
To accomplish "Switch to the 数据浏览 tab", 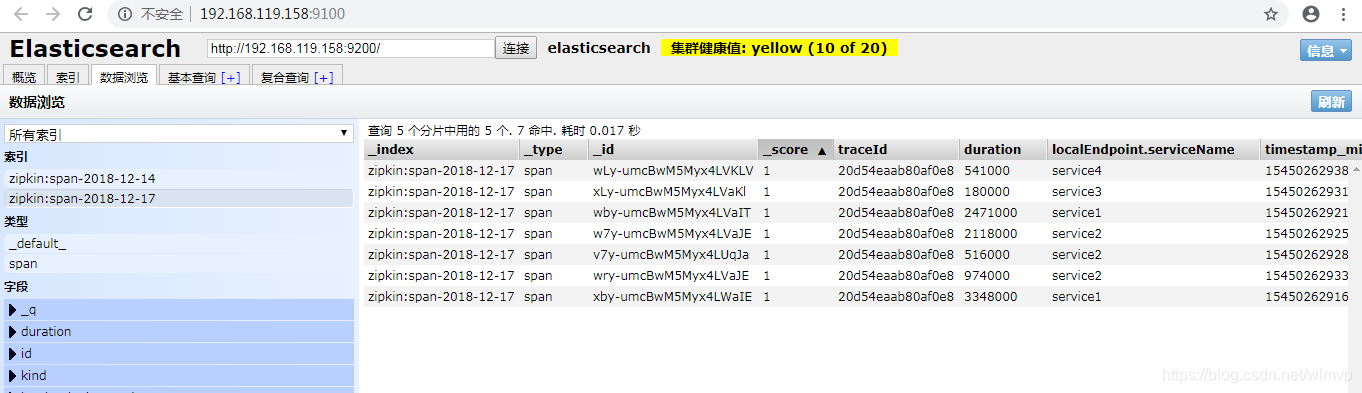I will pyautogui.click(x=123, y=77).
